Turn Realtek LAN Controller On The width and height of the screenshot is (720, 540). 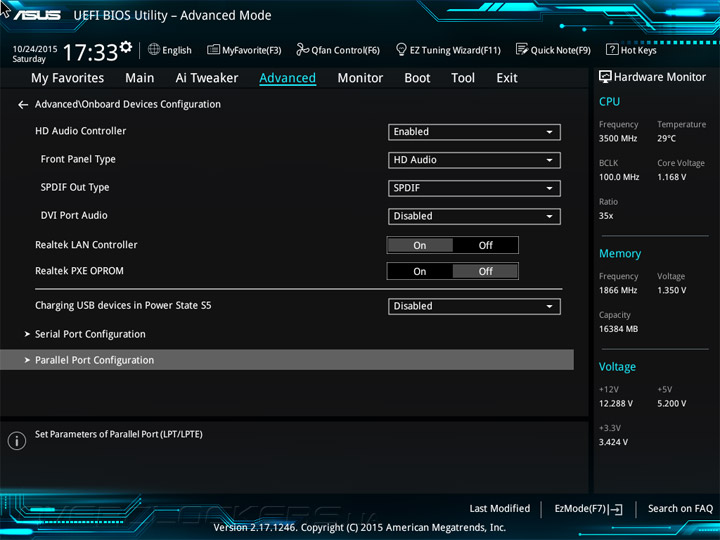[x=420, y=245]
